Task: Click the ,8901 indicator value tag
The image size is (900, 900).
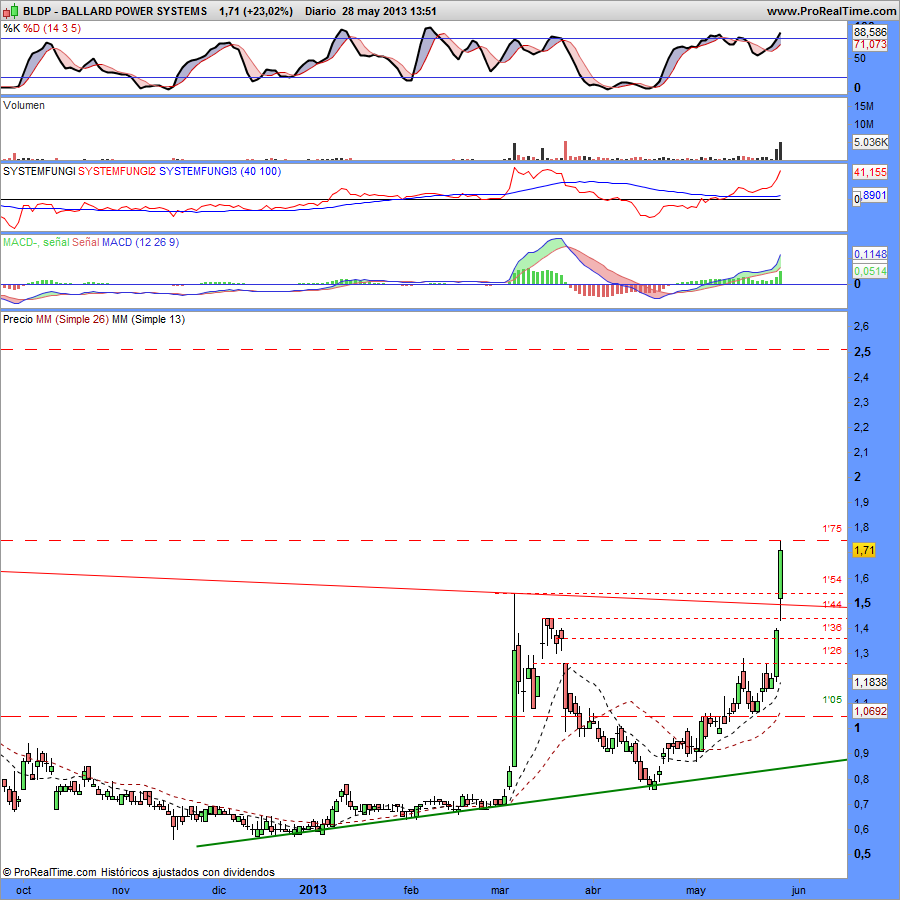Action: (874, 195)
